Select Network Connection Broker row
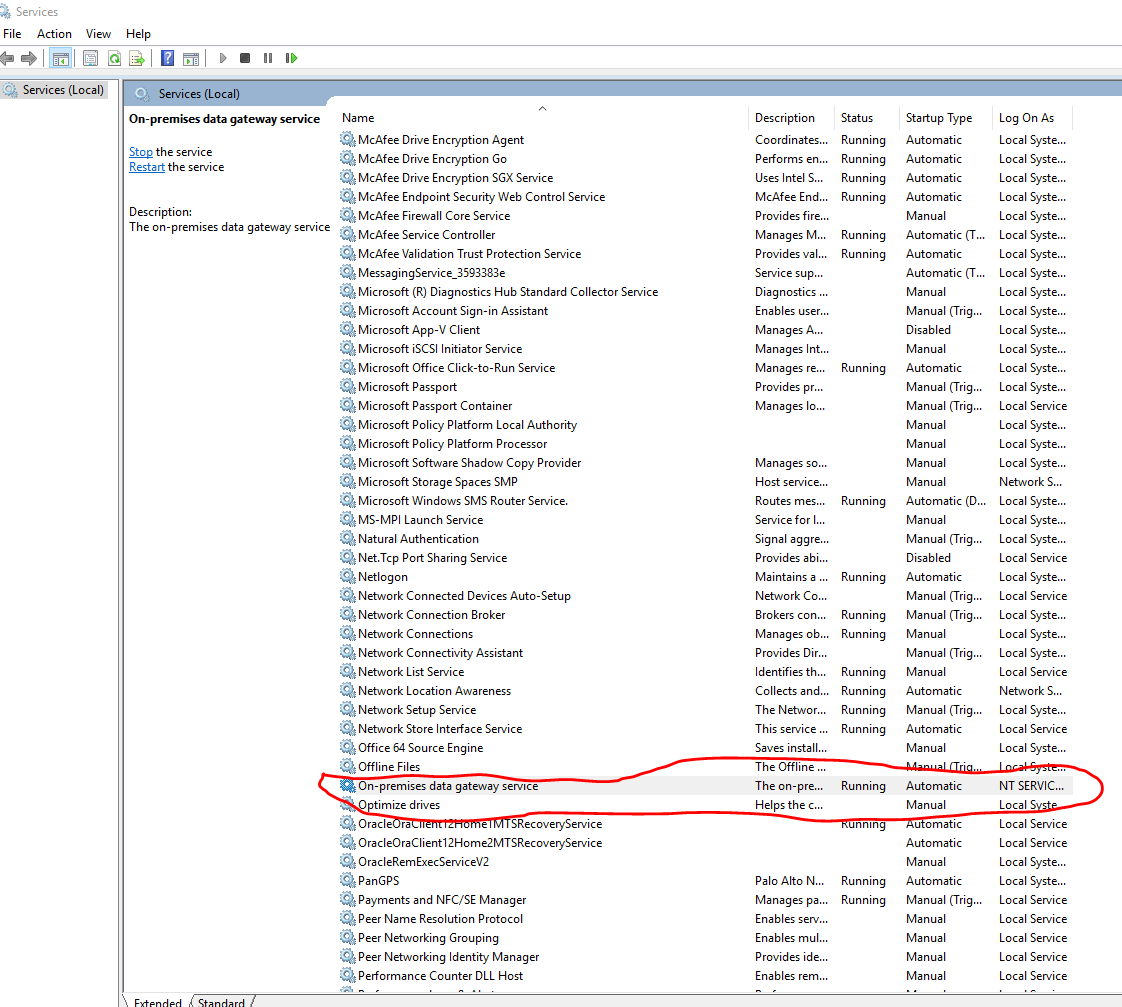The height and width of the screenshot is (1007, 1122). coord(706,615)
